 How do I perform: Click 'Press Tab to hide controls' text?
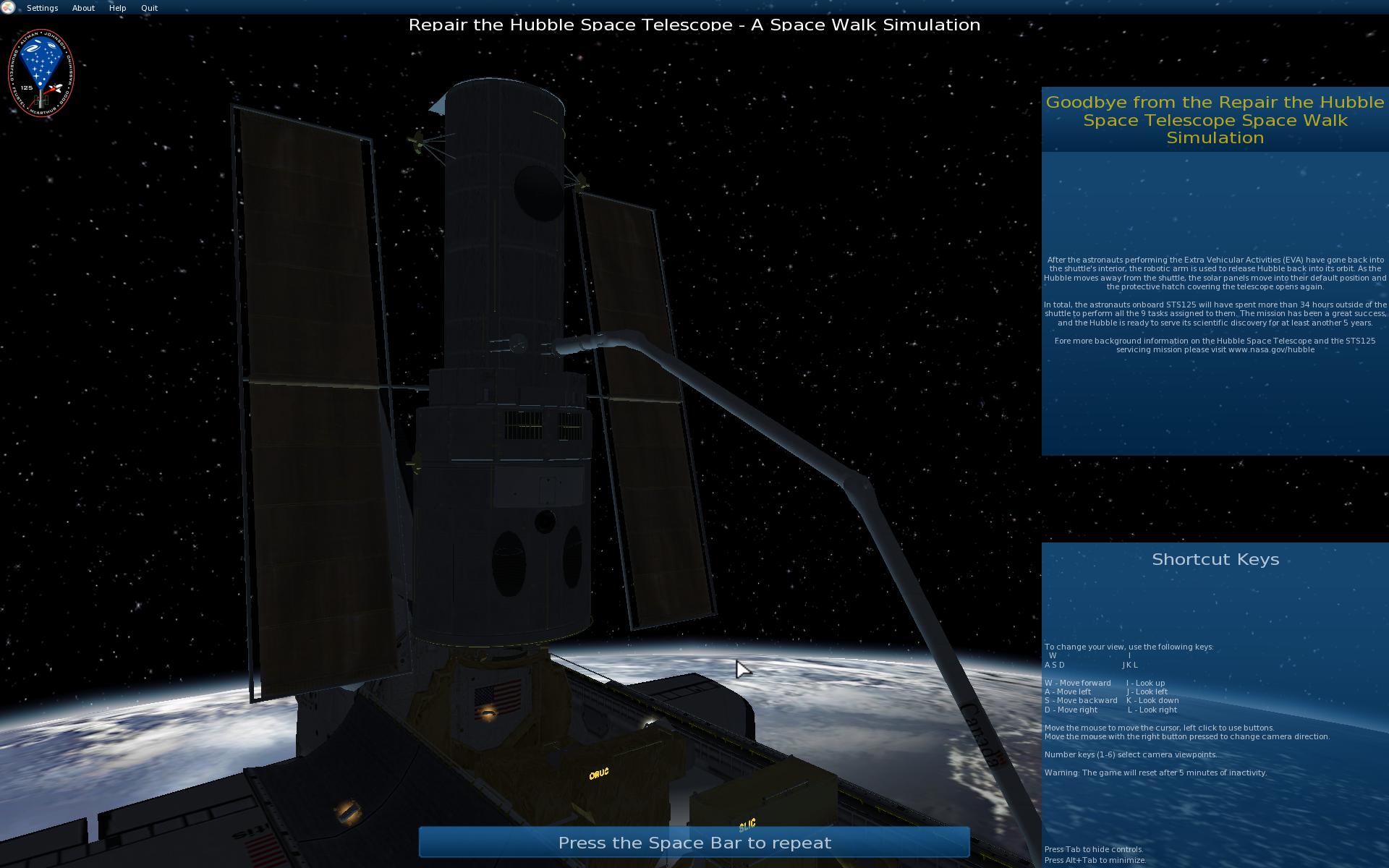click(1093, 849)
